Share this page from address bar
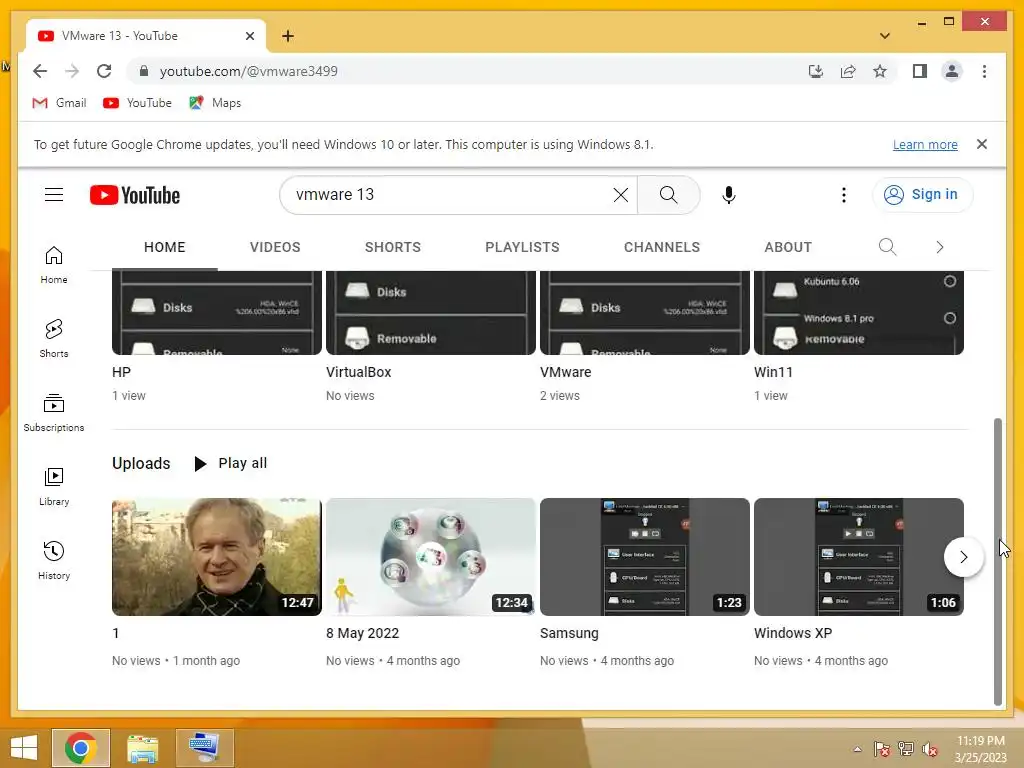 coord(848,71)
